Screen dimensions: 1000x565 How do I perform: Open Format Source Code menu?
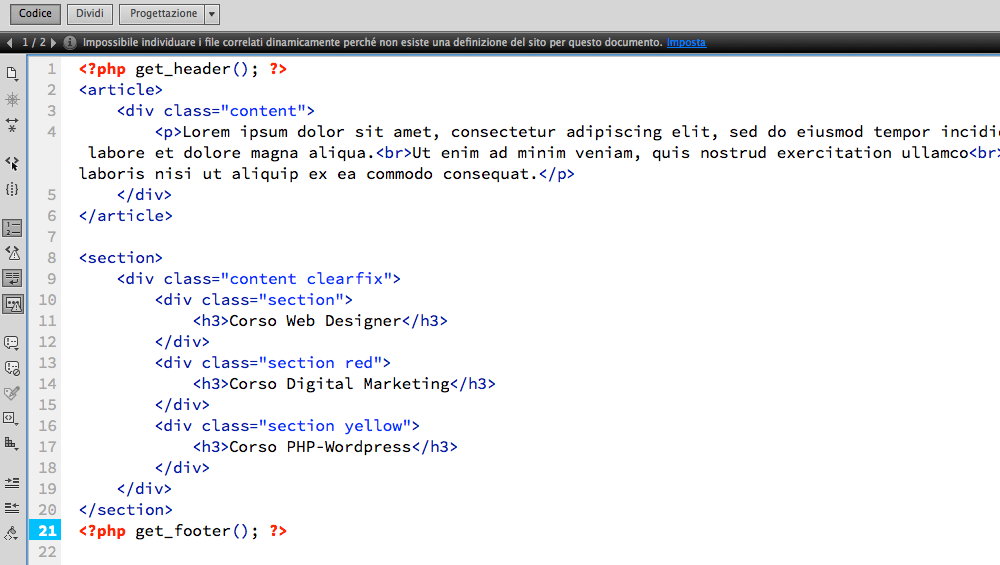click(12, 533)
